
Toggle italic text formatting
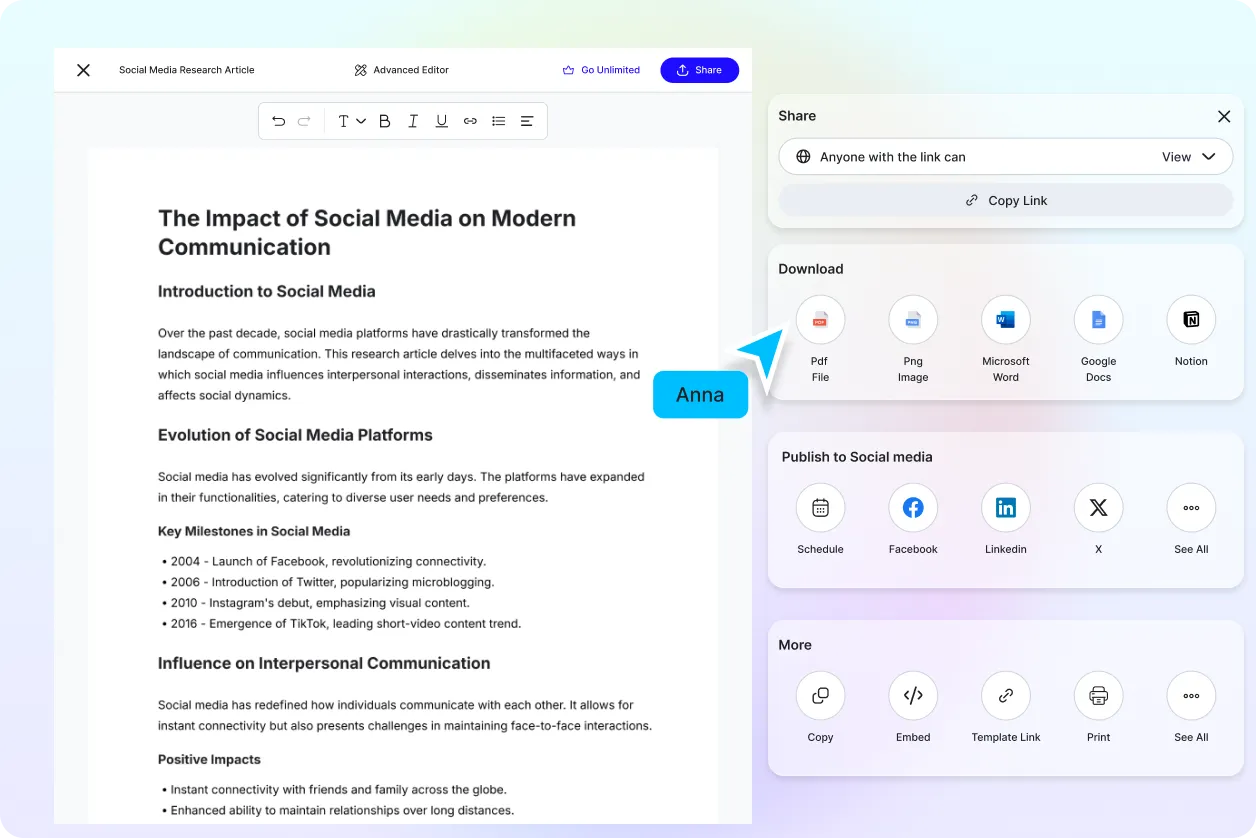413,121
